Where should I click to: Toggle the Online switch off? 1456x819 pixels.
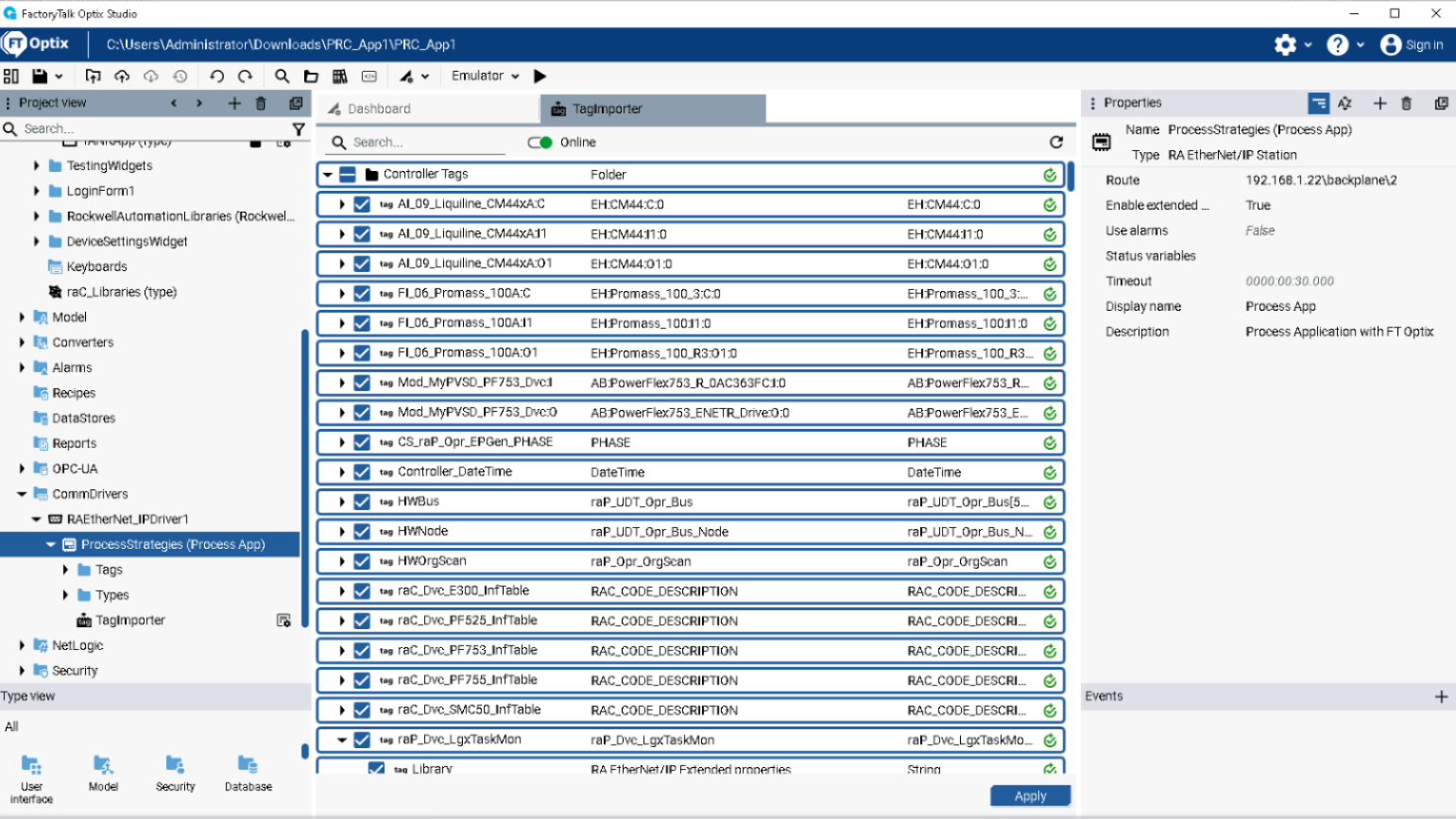(x=540, y=143)
